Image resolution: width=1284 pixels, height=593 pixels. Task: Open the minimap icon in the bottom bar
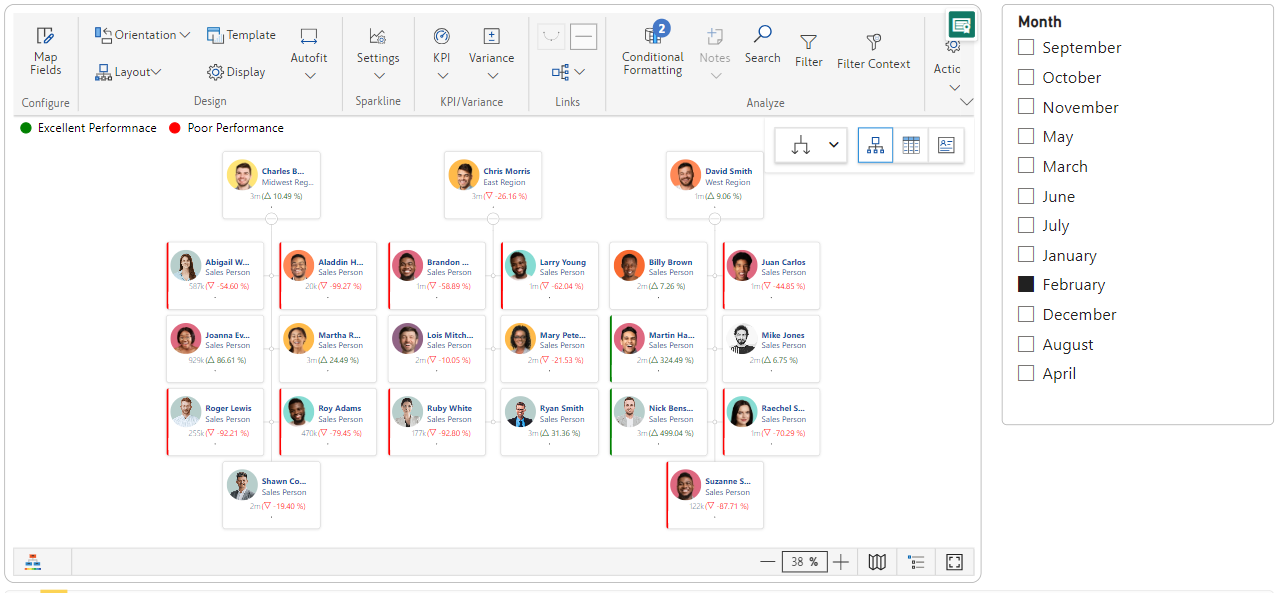coord(877,562)
